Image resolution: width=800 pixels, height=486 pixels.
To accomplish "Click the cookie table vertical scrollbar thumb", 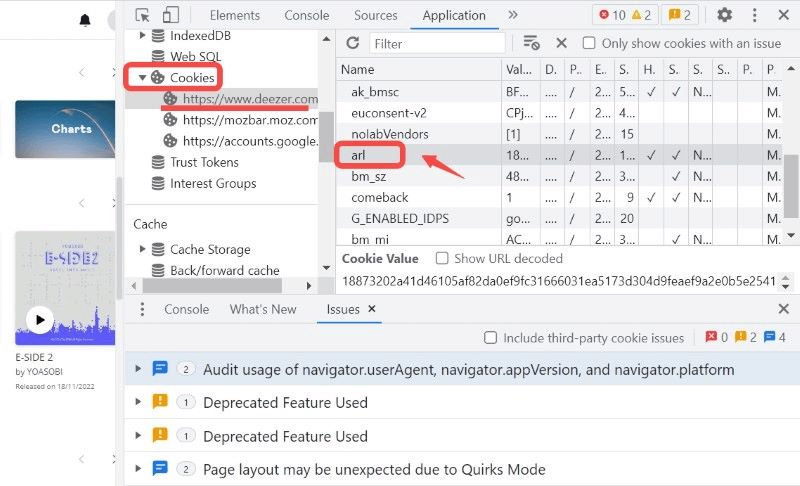I will tap(791, 185).
